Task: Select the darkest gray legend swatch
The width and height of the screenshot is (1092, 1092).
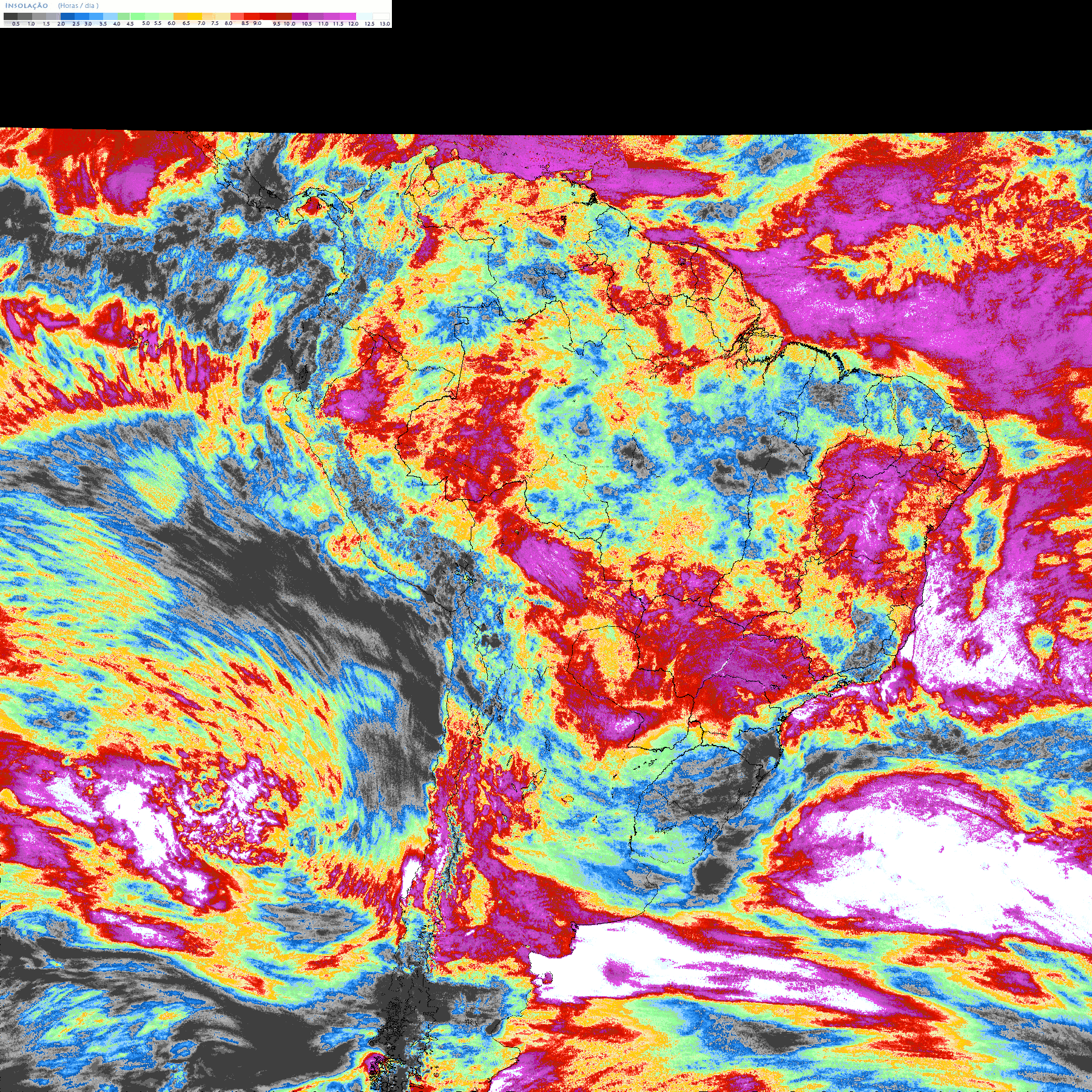Action: 10,16
